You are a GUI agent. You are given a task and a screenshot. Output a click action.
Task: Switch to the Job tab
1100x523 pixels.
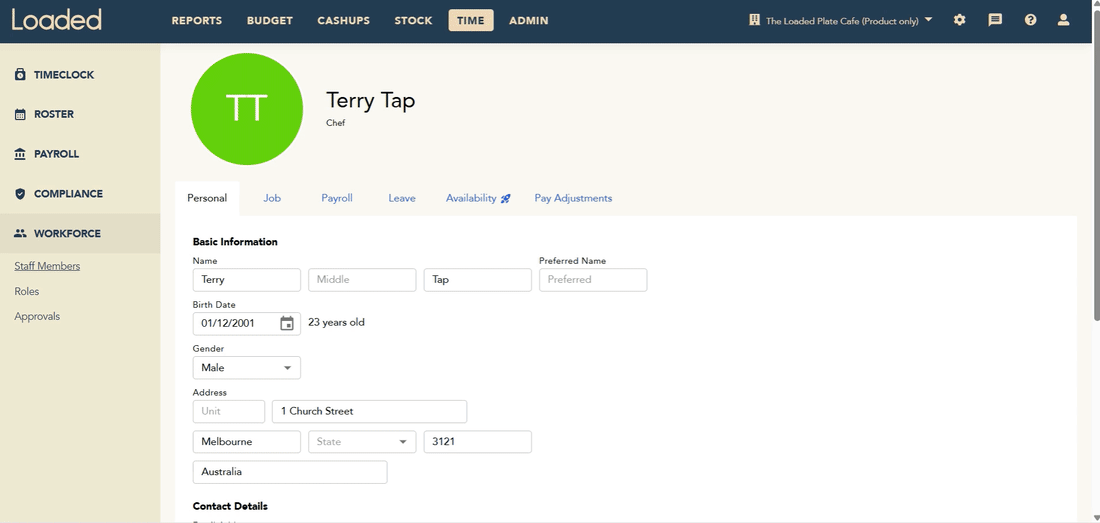(x=272, y=198)
